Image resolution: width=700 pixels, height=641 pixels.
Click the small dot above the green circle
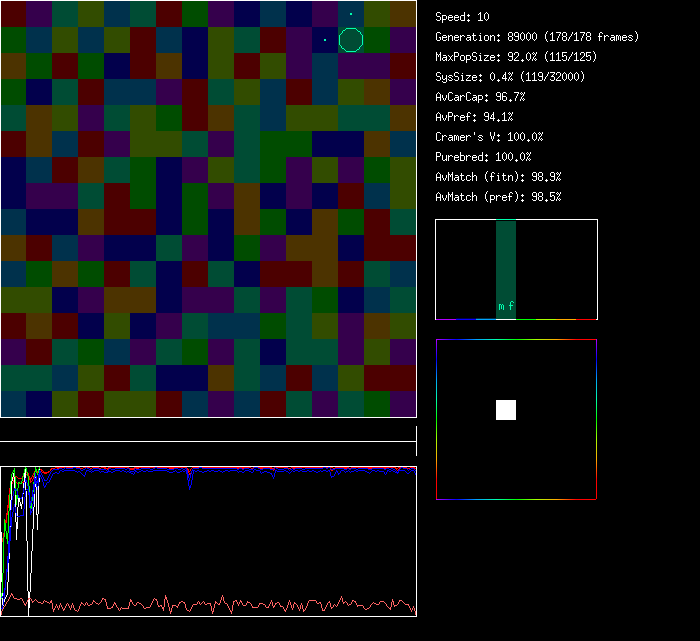pyautogui.click(x=351, y=14)
